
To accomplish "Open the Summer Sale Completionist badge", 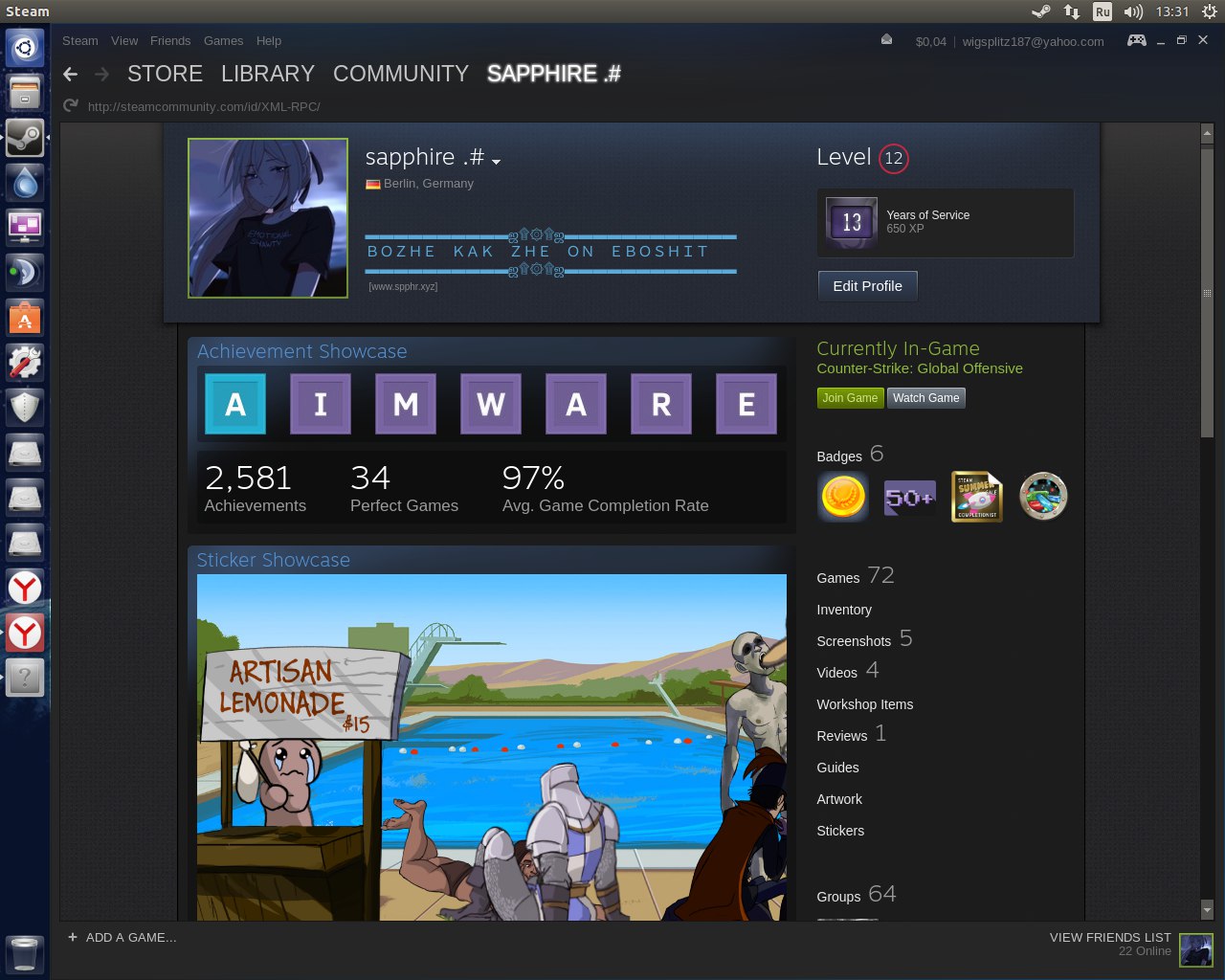I will click(x=976, y=497).
